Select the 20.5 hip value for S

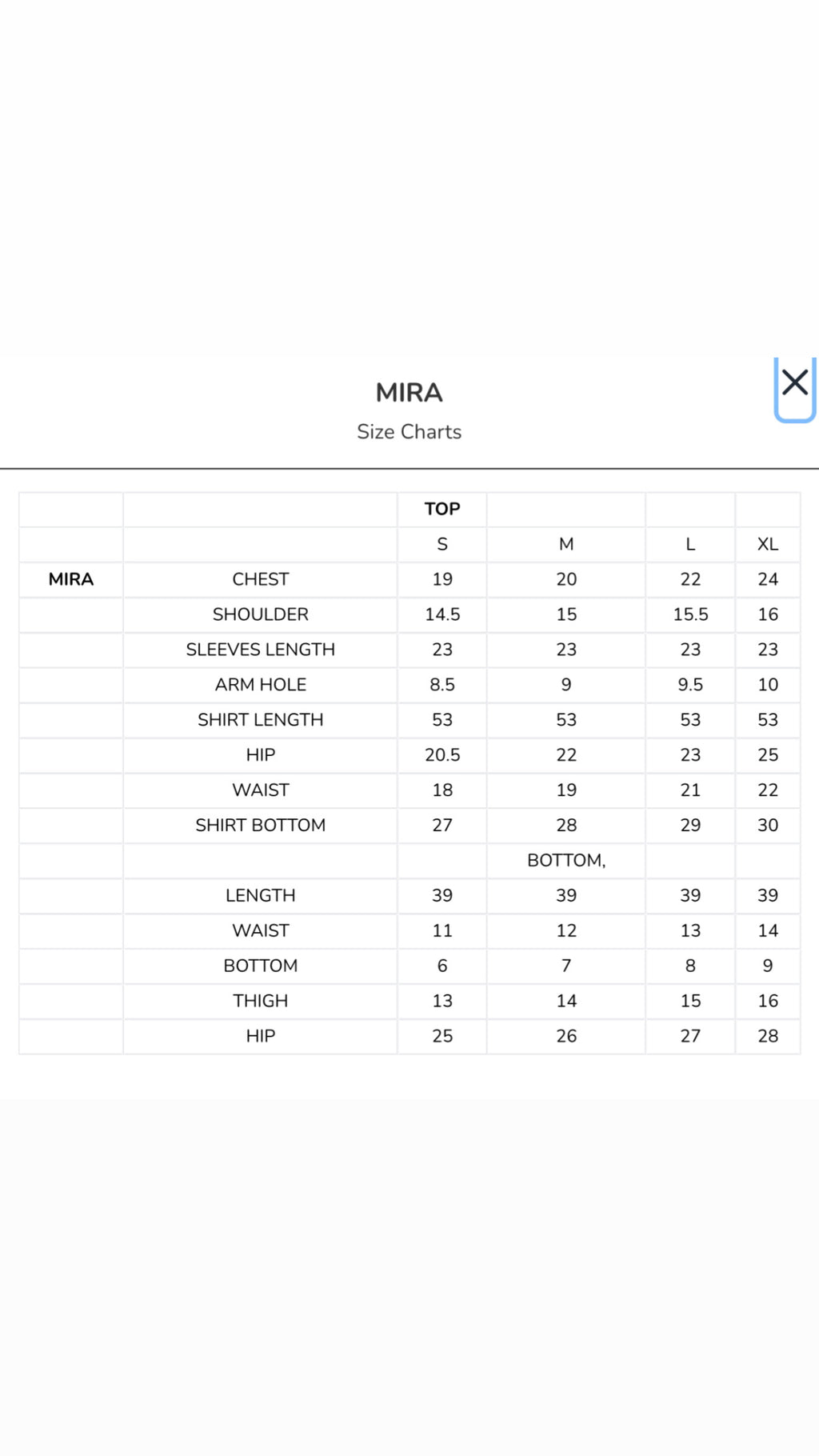[442, 755]
